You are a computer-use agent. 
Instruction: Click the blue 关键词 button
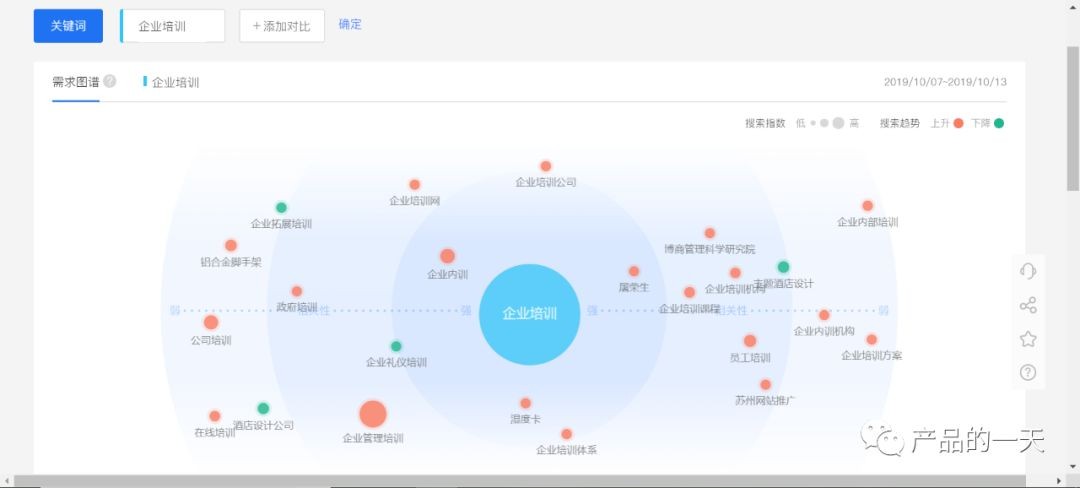(68, 26)
